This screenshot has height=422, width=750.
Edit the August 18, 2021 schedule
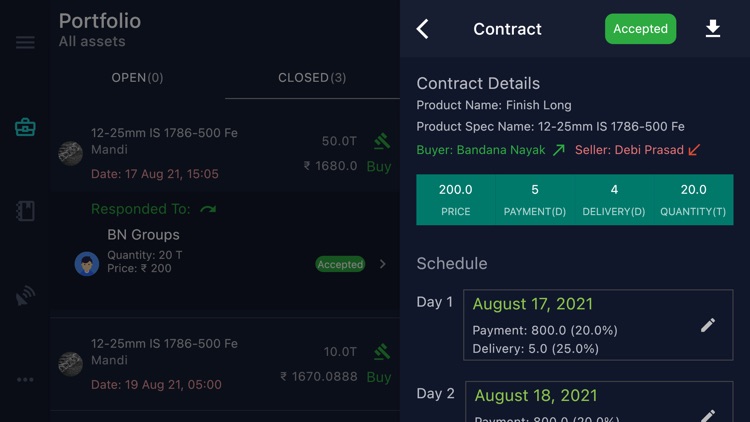click(708, 414)
